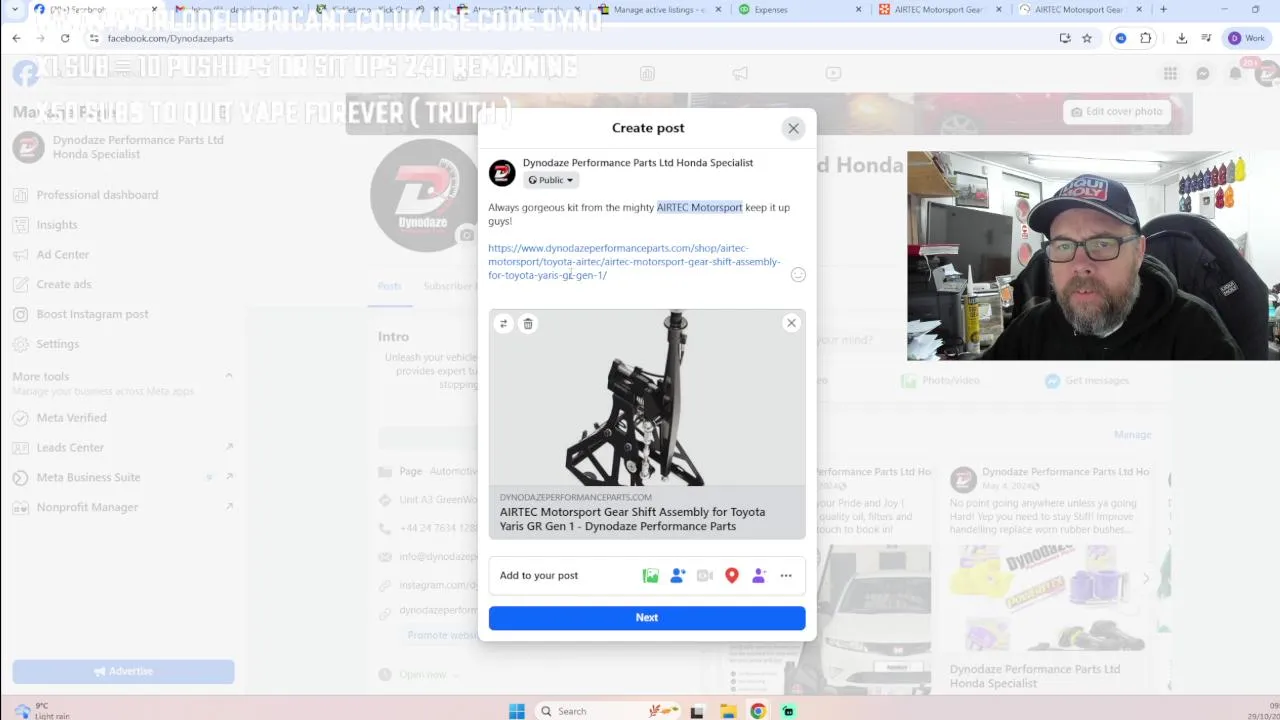Switch to Expenses tab
This screenshot has width=1280, height=720.
point(798,10)
